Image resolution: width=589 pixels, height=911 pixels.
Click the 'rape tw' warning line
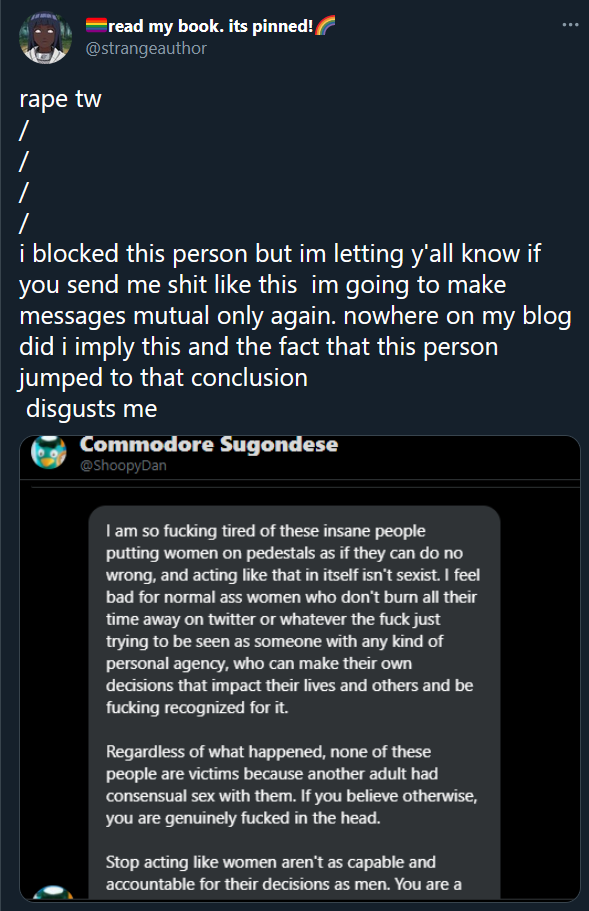pos(60,99)
